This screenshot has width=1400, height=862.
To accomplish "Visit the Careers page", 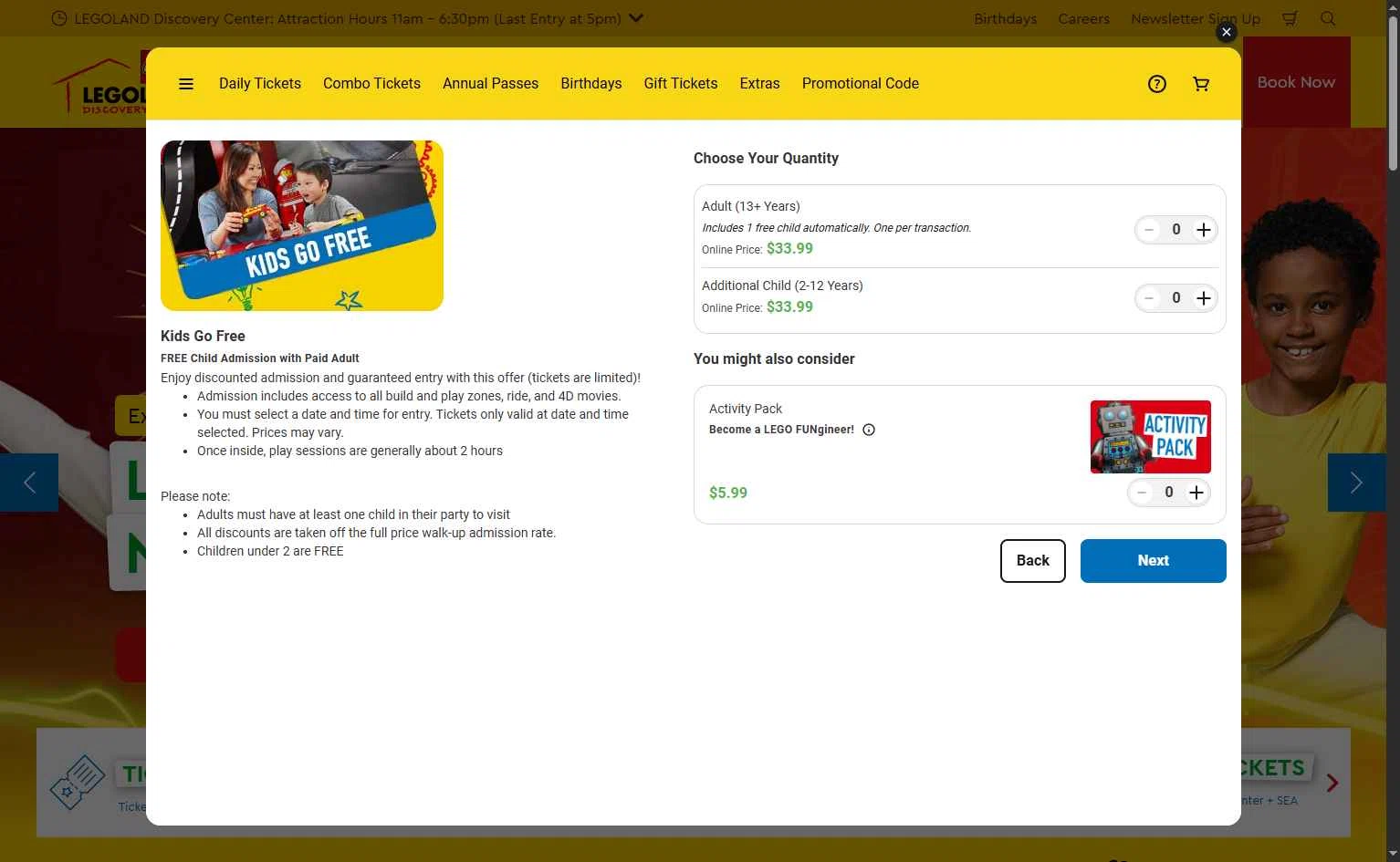I will [x=1083, y=19].
